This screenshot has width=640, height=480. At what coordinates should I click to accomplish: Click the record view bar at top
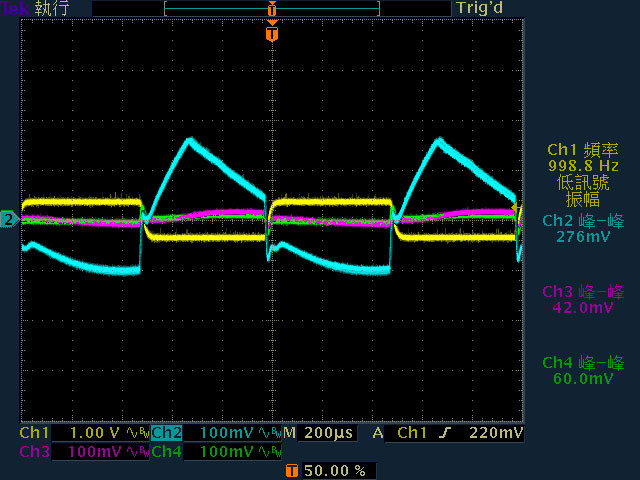(x=272, y=8)
